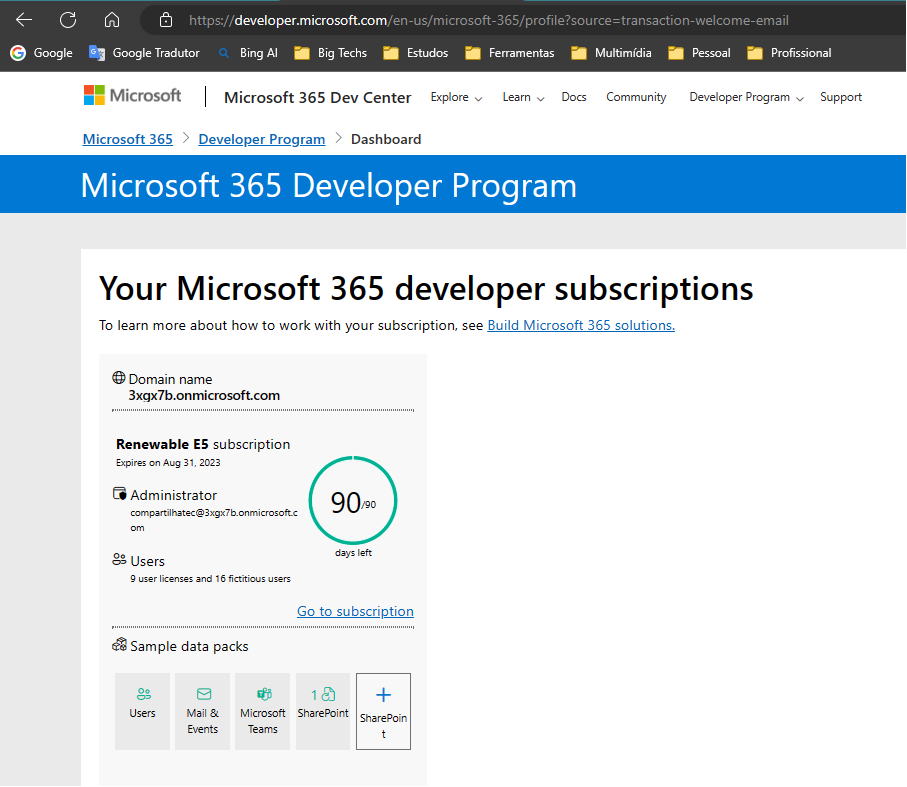Click the Microsoft logo

click(x=131, y=95)
